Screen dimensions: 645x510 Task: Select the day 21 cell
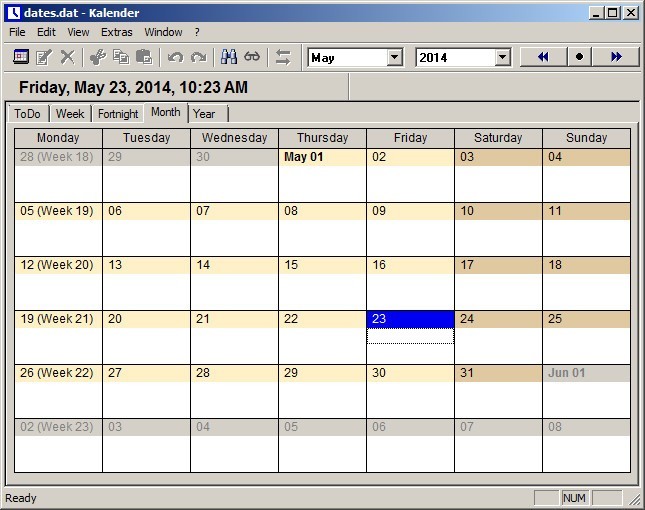click(x=234, y=338)
